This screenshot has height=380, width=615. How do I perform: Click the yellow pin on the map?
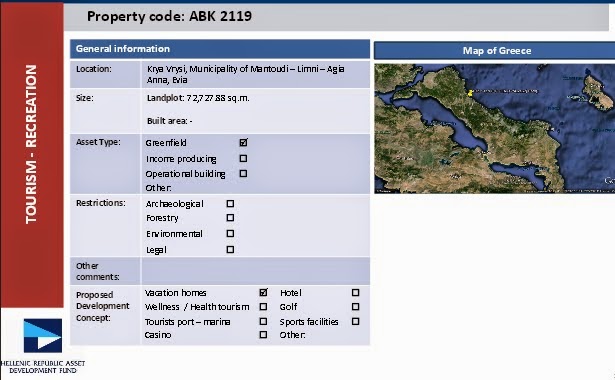point(470,93)
